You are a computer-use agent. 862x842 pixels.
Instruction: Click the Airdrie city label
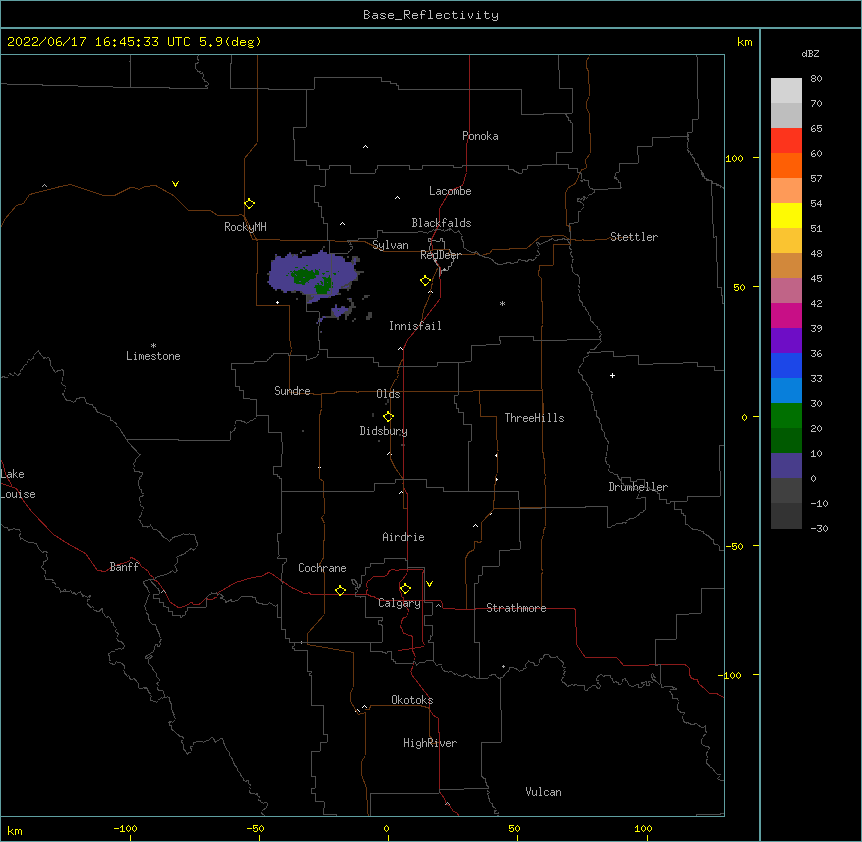coord(403,537)
